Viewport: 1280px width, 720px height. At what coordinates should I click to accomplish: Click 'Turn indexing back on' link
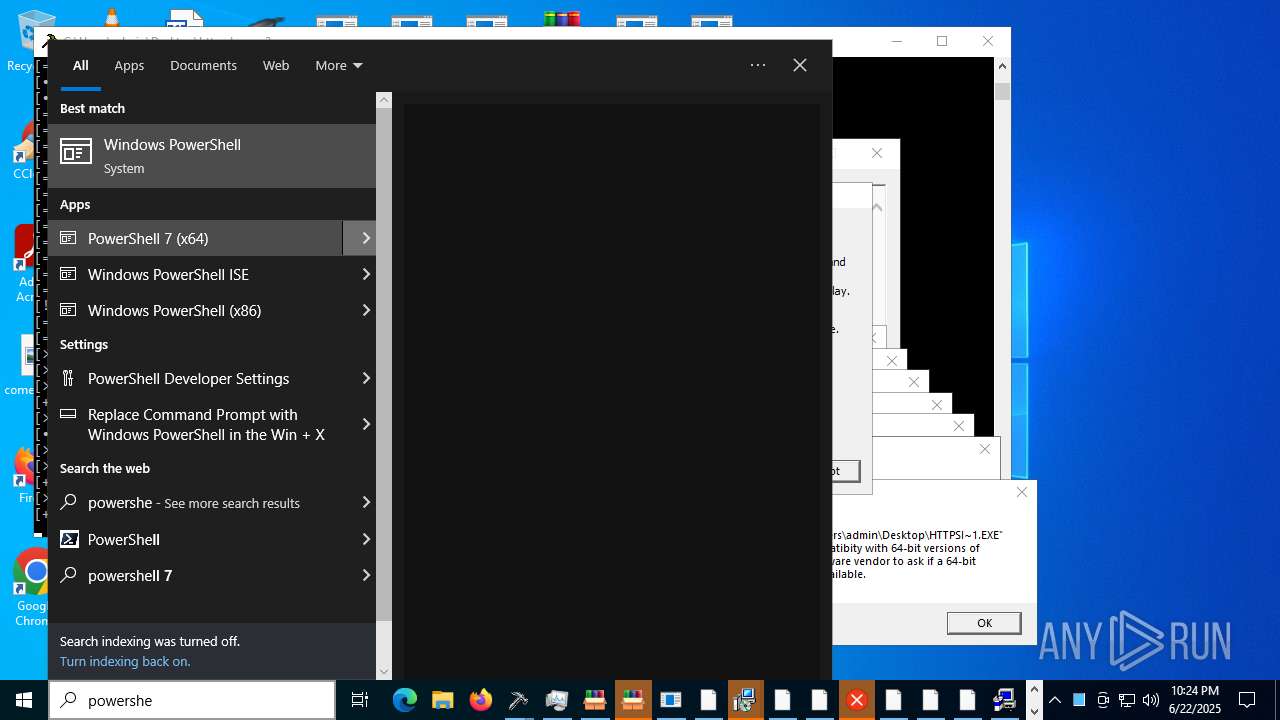click(x=125, y=661)
